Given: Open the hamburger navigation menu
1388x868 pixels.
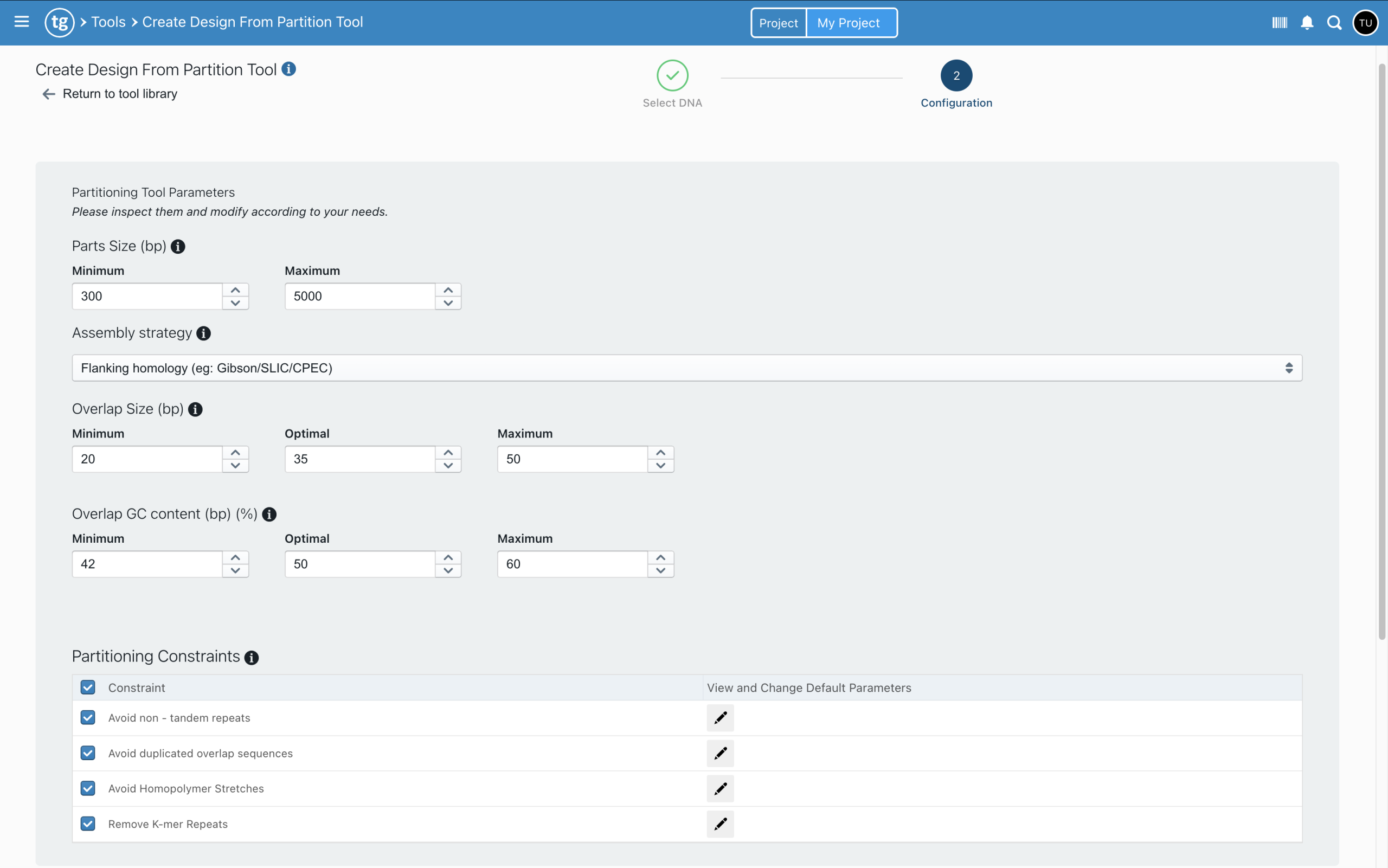Looking at the screenshot, I should (22, 22).
